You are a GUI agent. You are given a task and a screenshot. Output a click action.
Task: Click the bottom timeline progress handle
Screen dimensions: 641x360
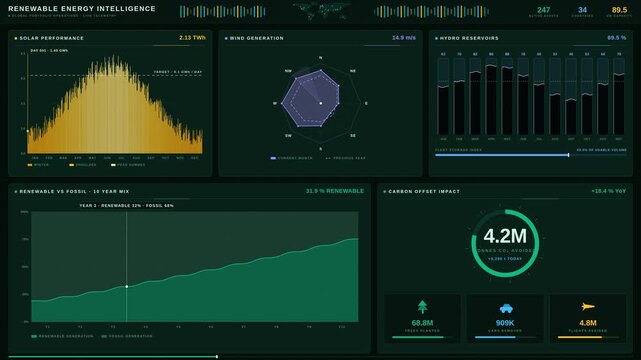217,357
